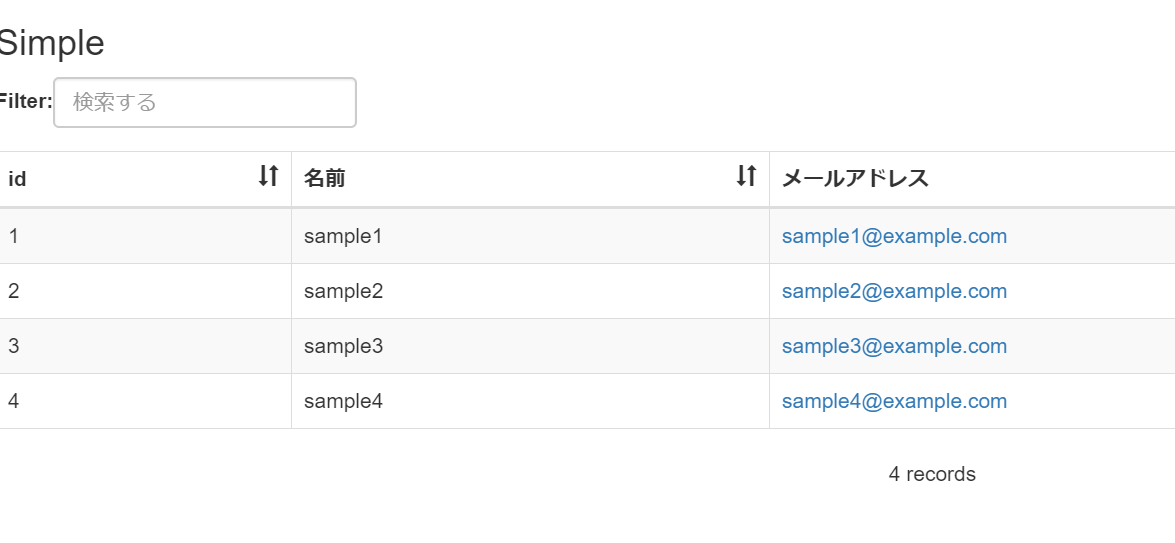The image size is (1175, 543).
Task: Click the 名前 column header label
Action: [325, 179]
